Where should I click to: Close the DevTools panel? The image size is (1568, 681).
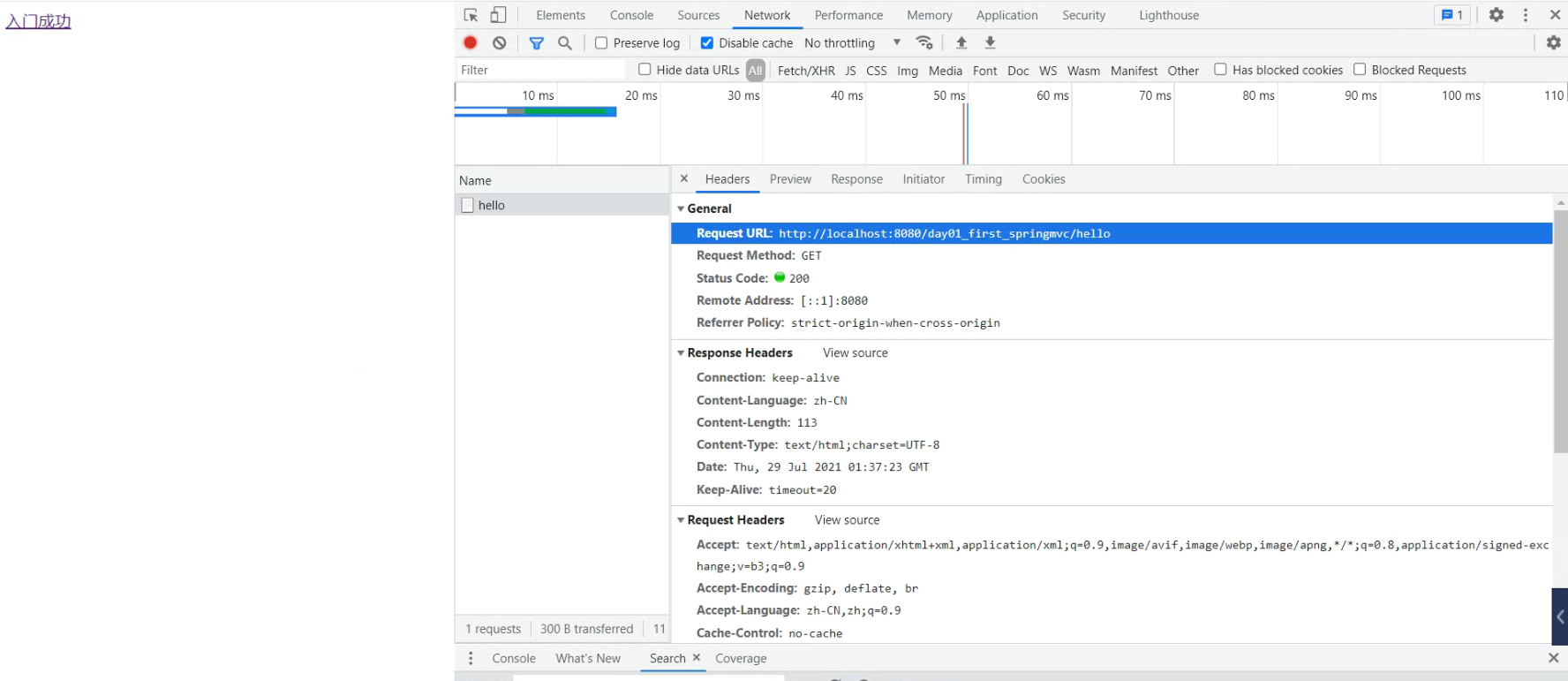tap(1556, 15)
